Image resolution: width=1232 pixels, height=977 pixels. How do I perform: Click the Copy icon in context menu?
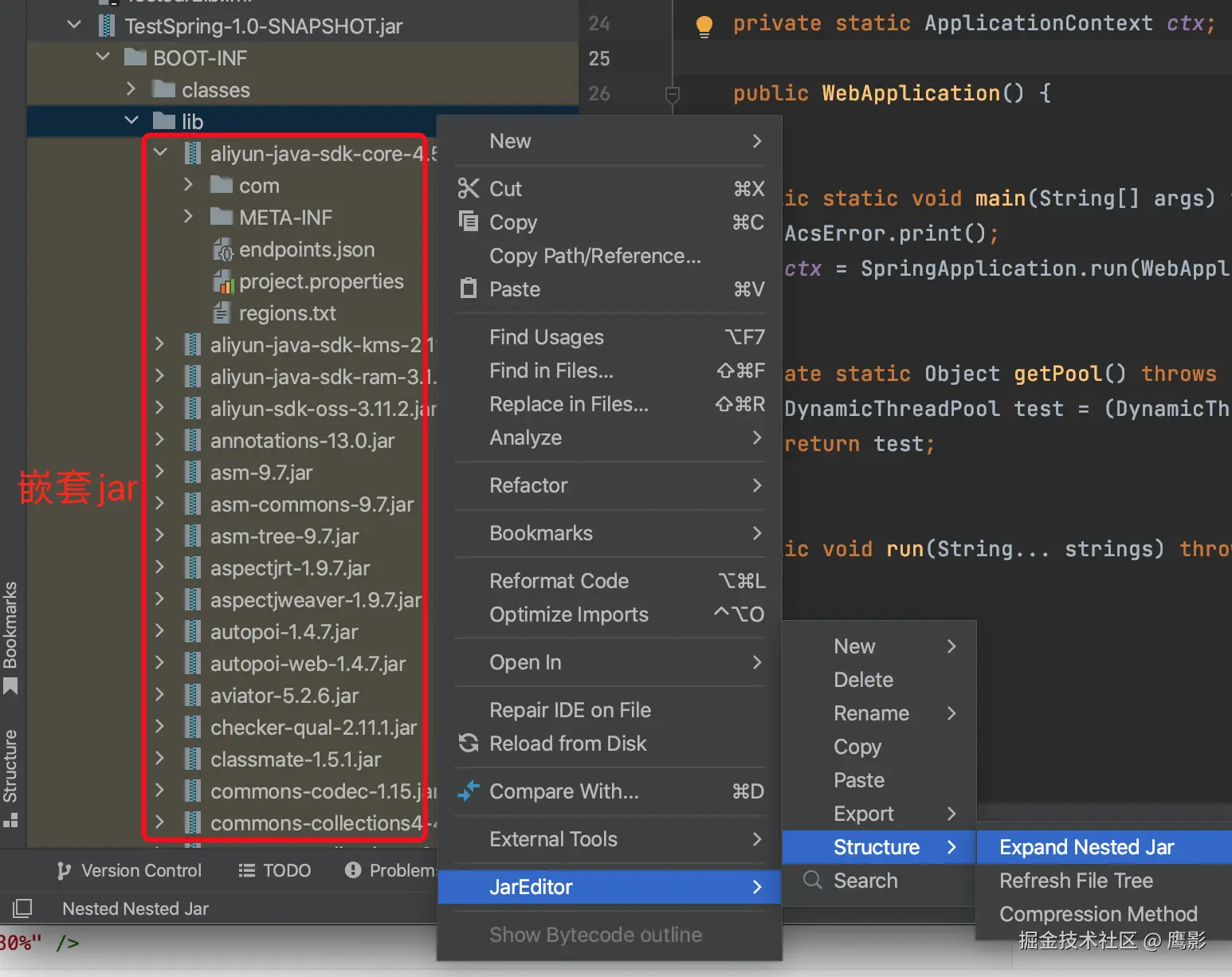(469, 221)
